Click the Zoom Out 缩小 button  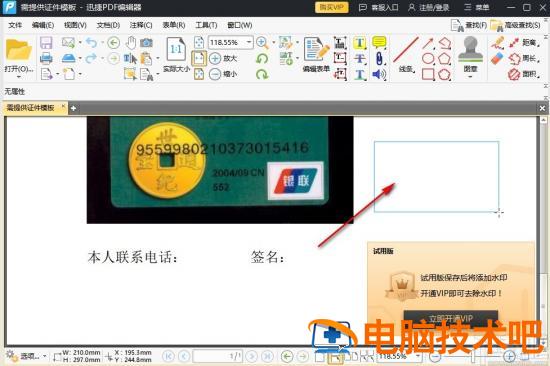click(223, 74)
